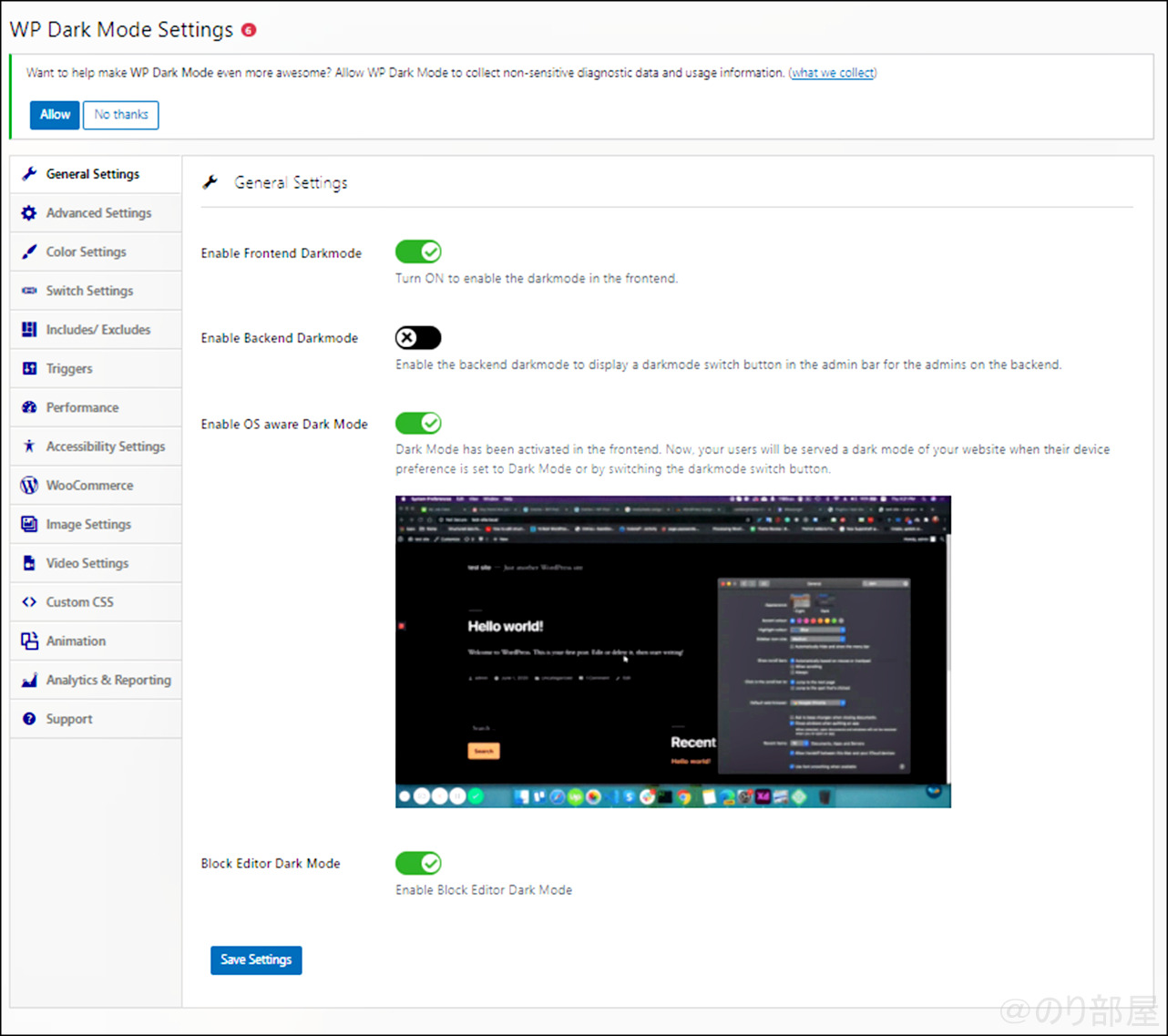Click the red notification badge near title

249,30
